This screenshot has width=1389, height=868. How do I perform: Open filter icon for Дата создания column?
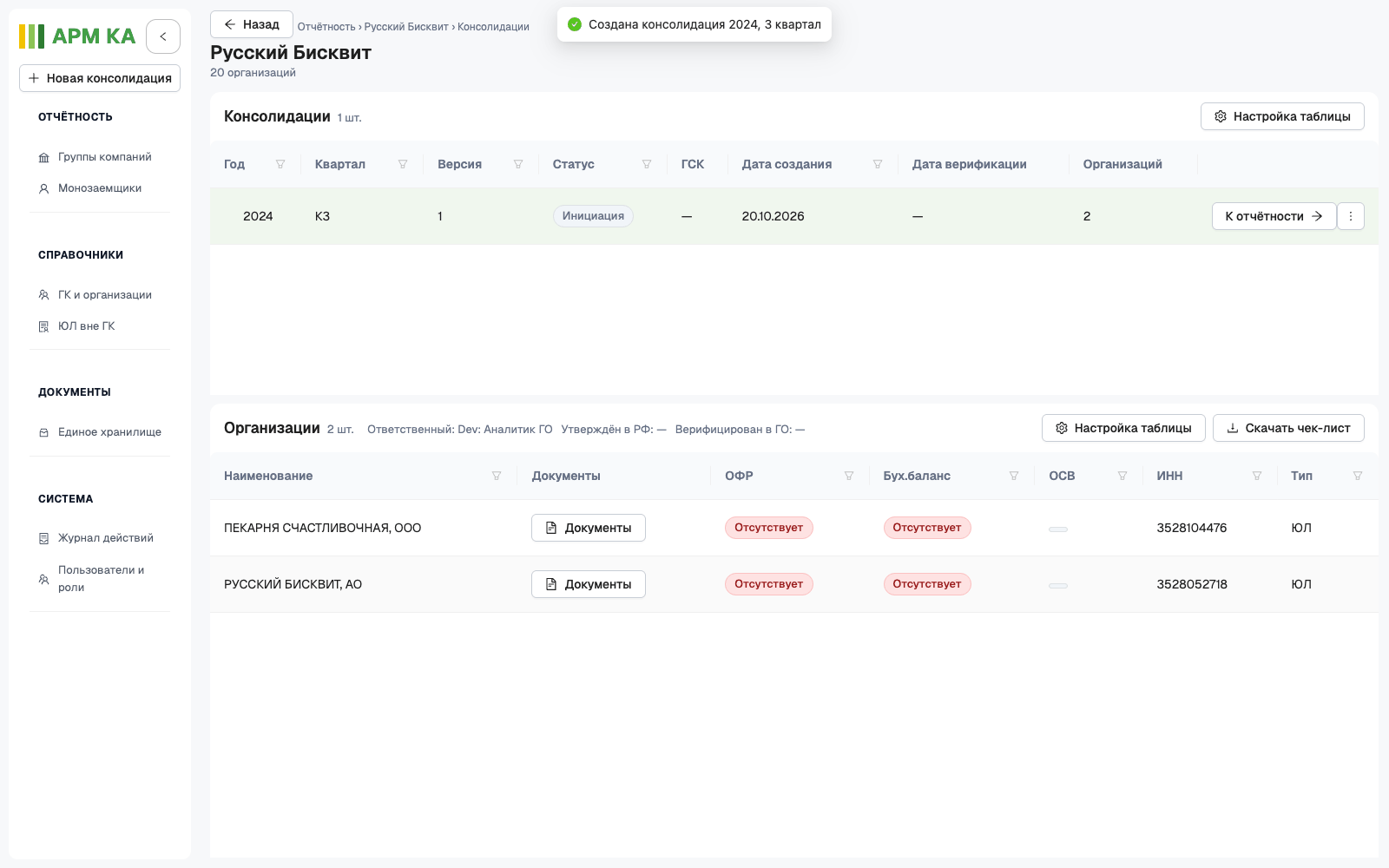(x=878, y=164)
